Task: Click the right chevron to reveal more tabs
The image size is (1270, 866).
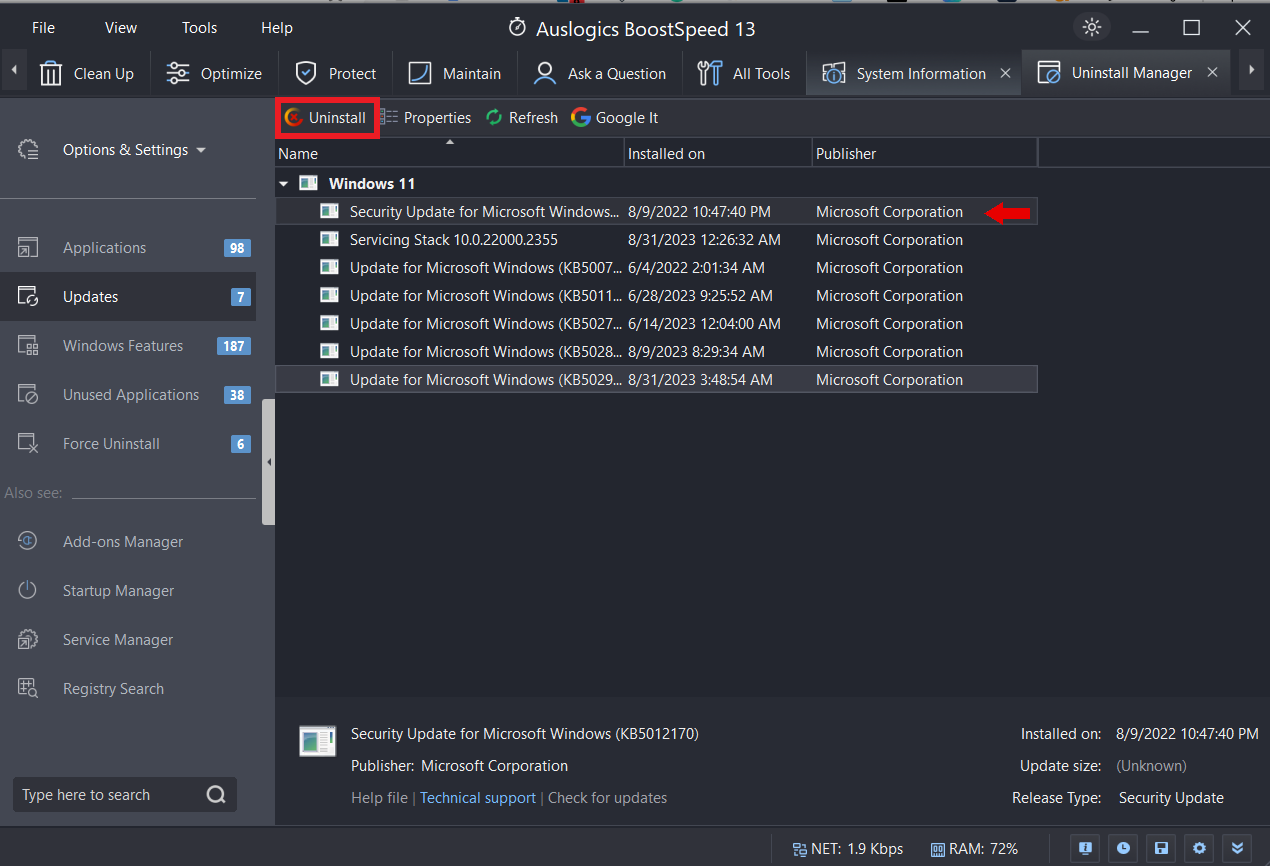Action: [1252, 71]
